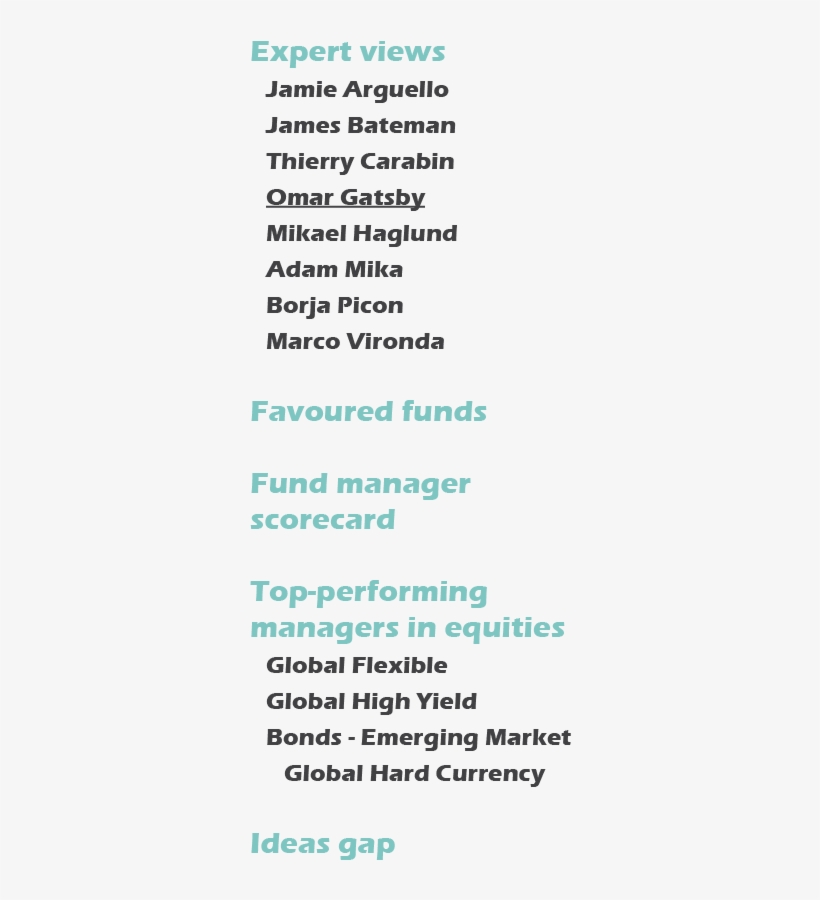Image resolution: width=820 pixels, height=900 pixels.
Task: Select Jamie Arguello's expert view
Action: pyautogui.click(x=357, y=90)
